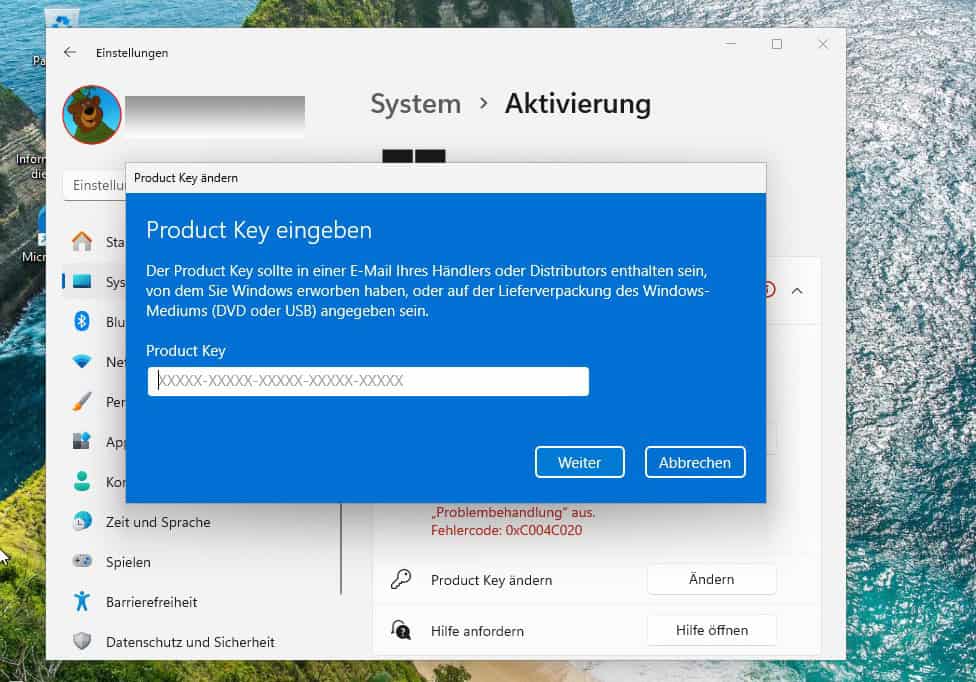Screen dimensions: 976x682
Task: Click the Start home icon in sidebar
Action: (83, 242)
